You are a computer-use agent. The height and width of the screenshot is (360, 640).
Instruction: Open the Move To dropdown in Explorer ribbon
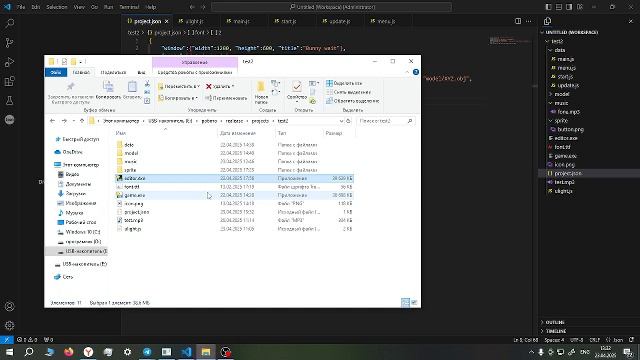tap(179, 87)
